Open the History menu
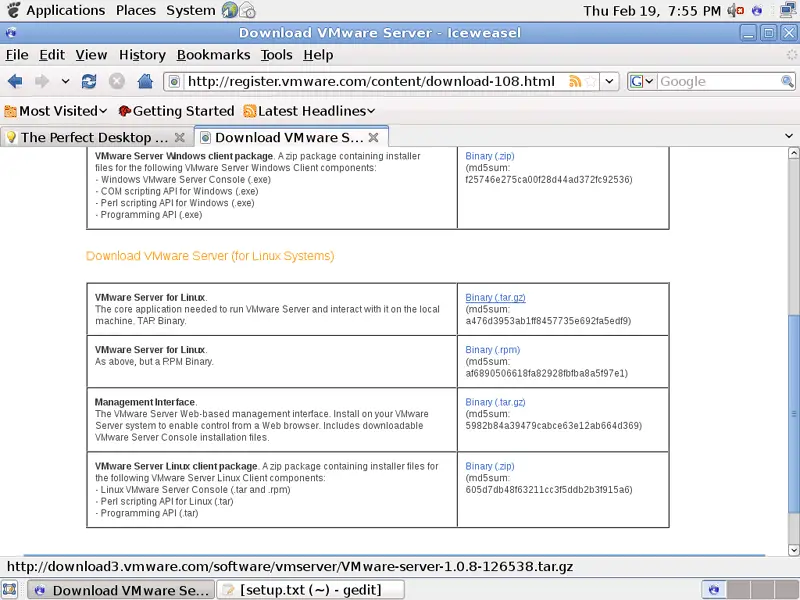 (142, 55)
